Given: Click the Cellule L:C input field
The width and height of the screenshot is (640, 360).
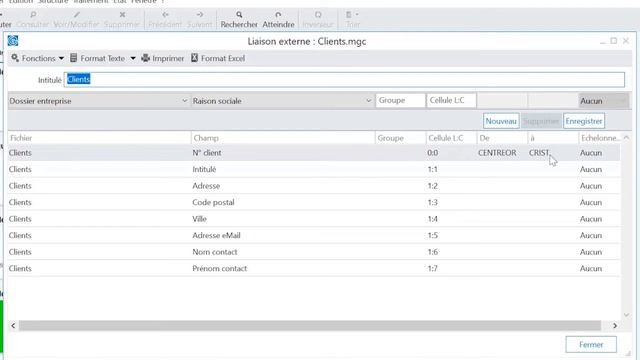Looking at the screenshot, I should coord(451,100).
